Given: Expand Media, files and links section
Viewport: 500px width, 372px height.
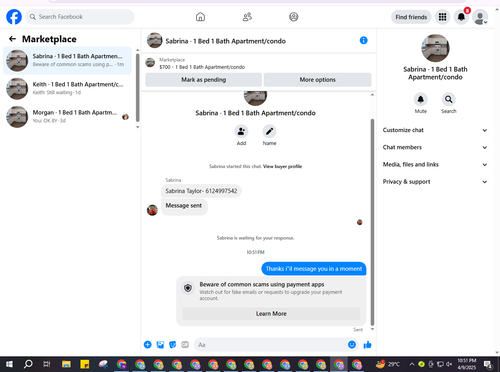Looking at the screenshot, I should click(435, 164).
